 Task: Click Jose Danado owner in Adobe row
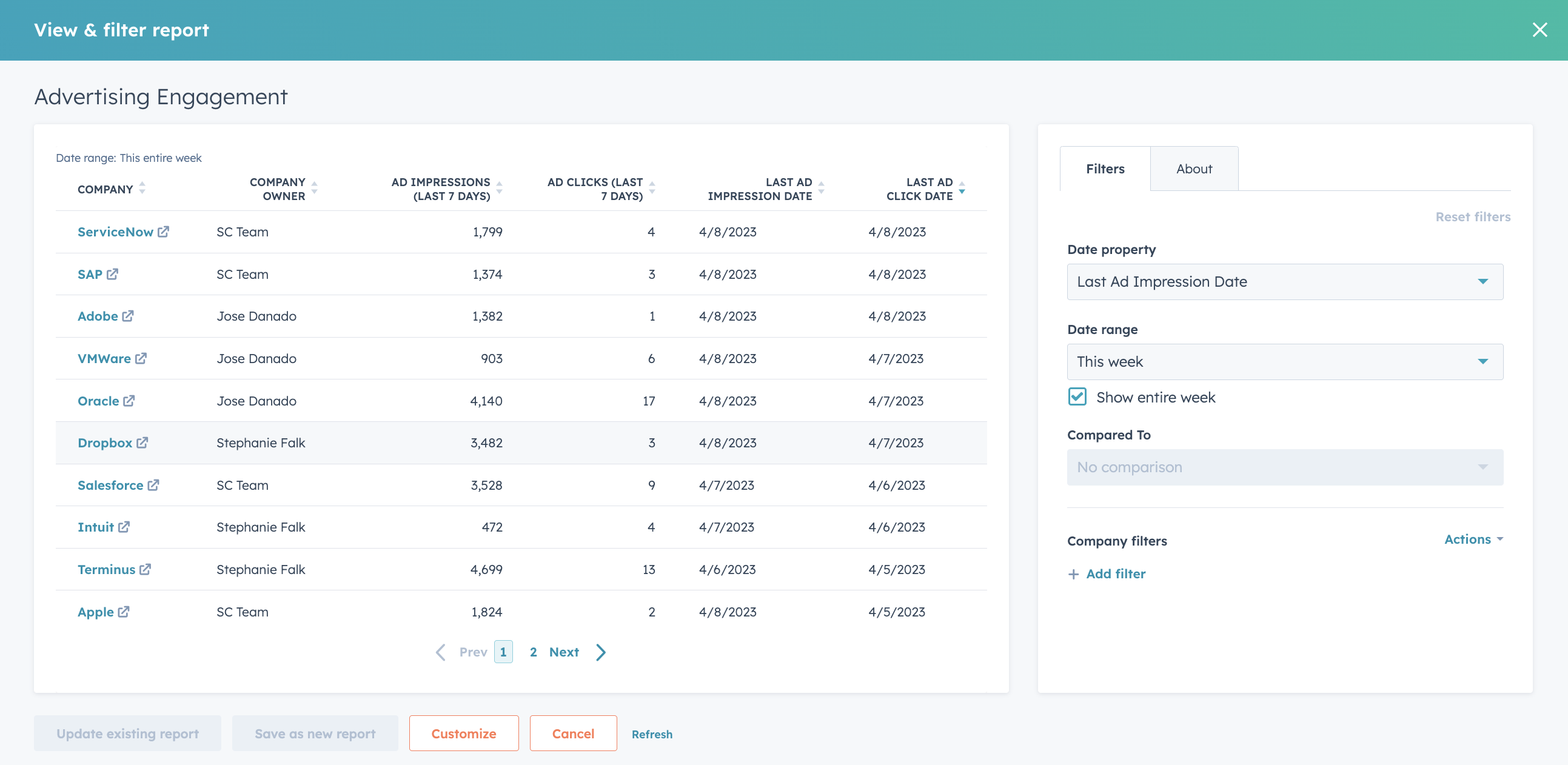tap(256, 316)
